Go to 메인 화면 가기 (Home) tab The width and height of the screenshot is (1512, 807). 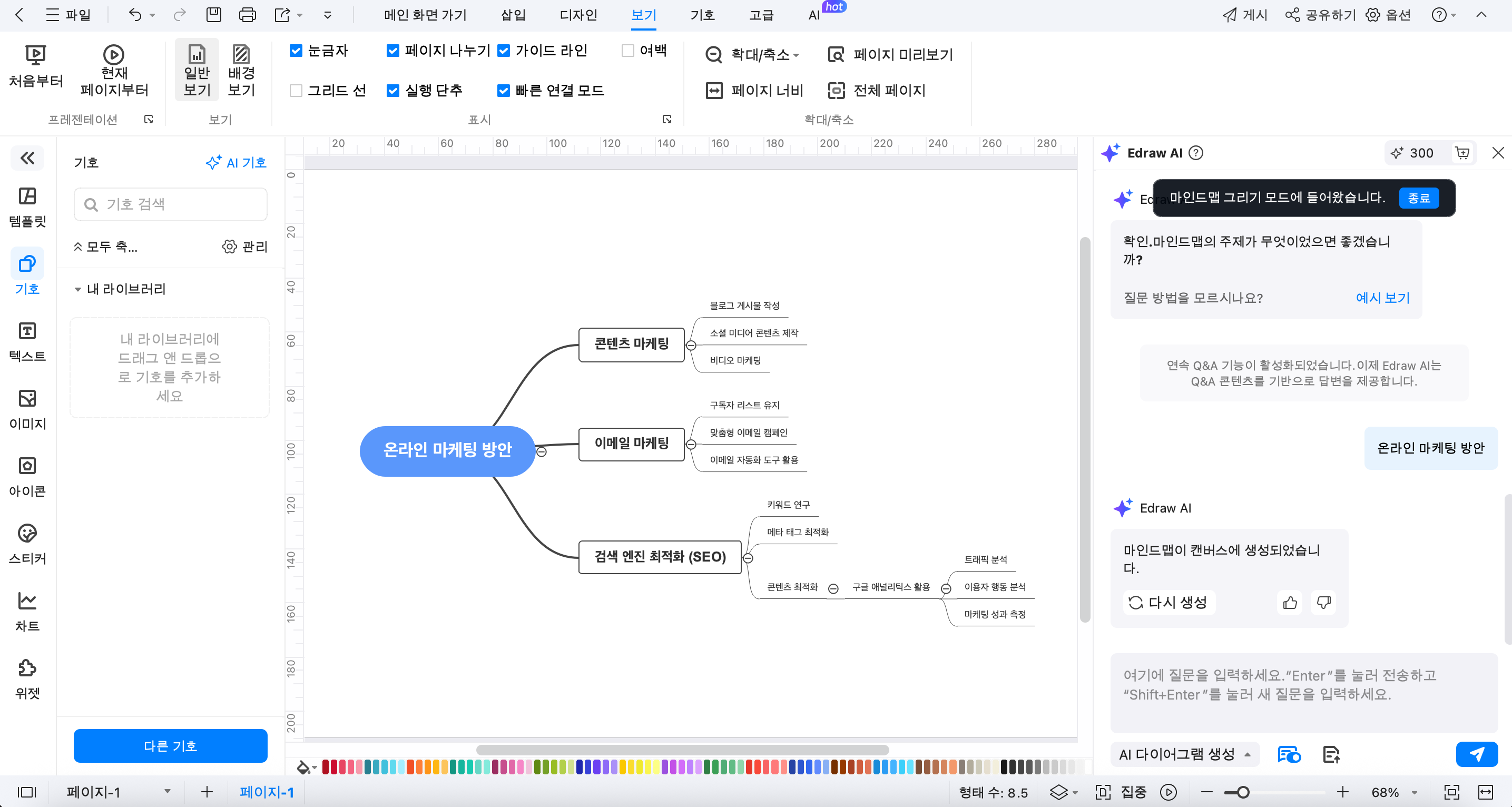click(x=425, y=15)
